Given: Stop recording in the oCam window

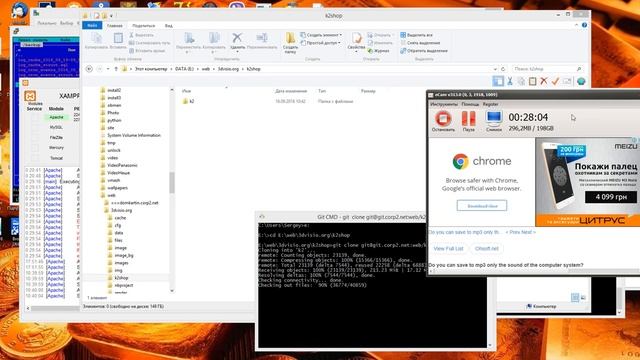Looking at the screenshot, I should [443, 121].
